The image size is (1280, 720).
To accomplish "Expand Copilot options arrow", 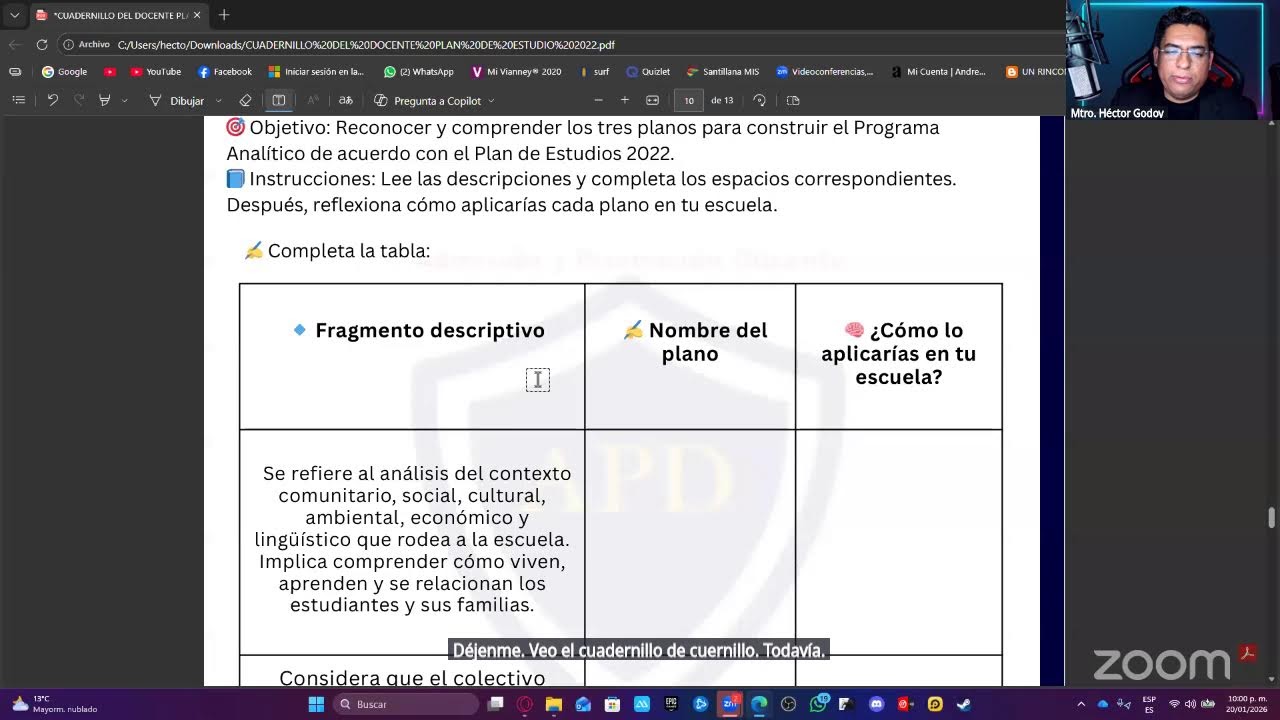I will coord(491,100).
